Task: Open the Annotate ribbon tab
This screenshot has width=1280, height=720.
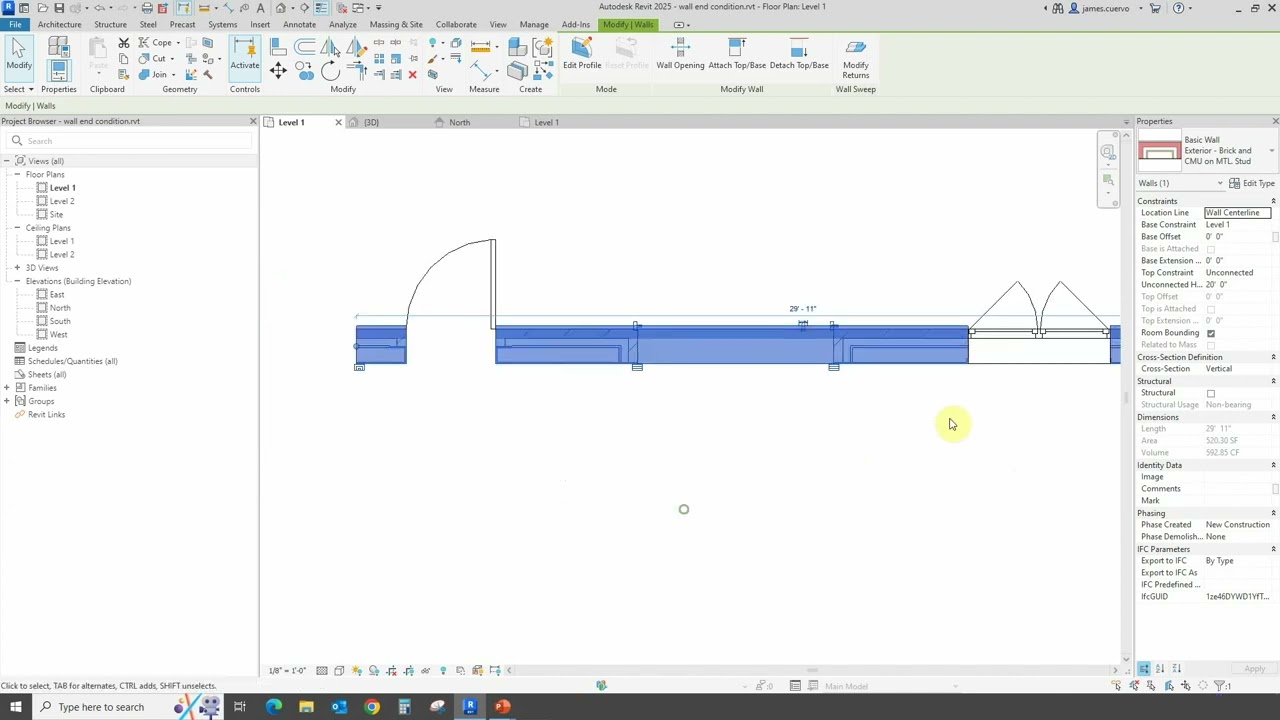Action: (x=299, y=24)
